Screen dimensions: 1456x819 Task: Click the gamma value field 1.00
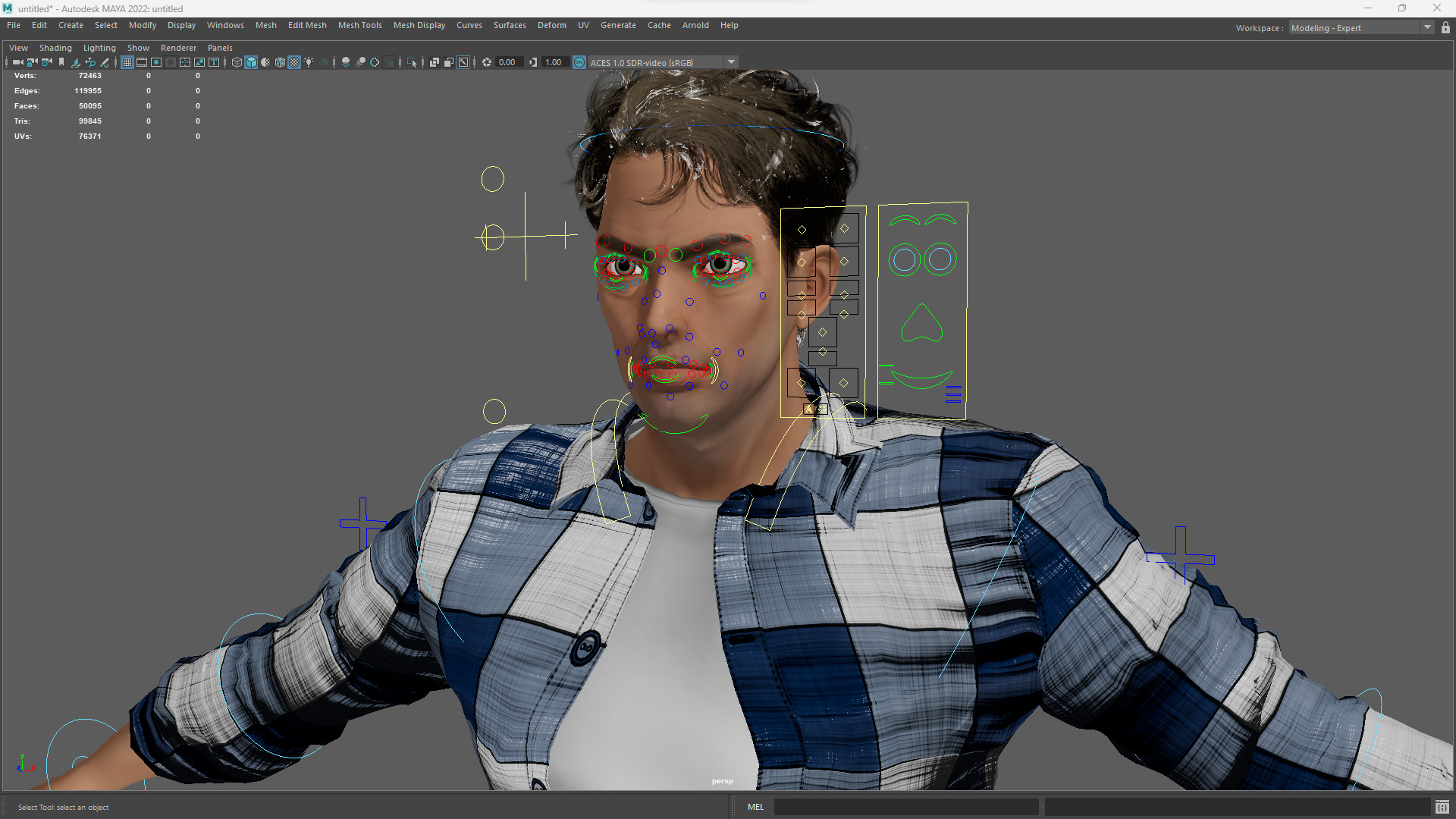(x=554, y=62)
